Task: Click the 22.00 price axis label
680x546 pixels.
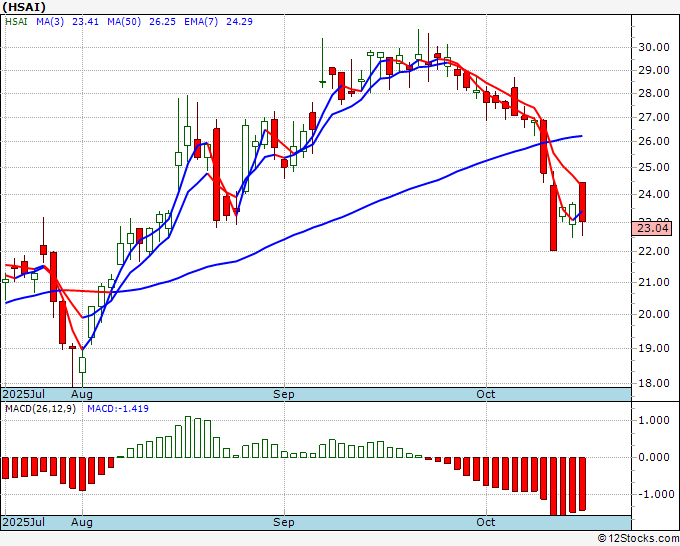Action: pos(654,251)
